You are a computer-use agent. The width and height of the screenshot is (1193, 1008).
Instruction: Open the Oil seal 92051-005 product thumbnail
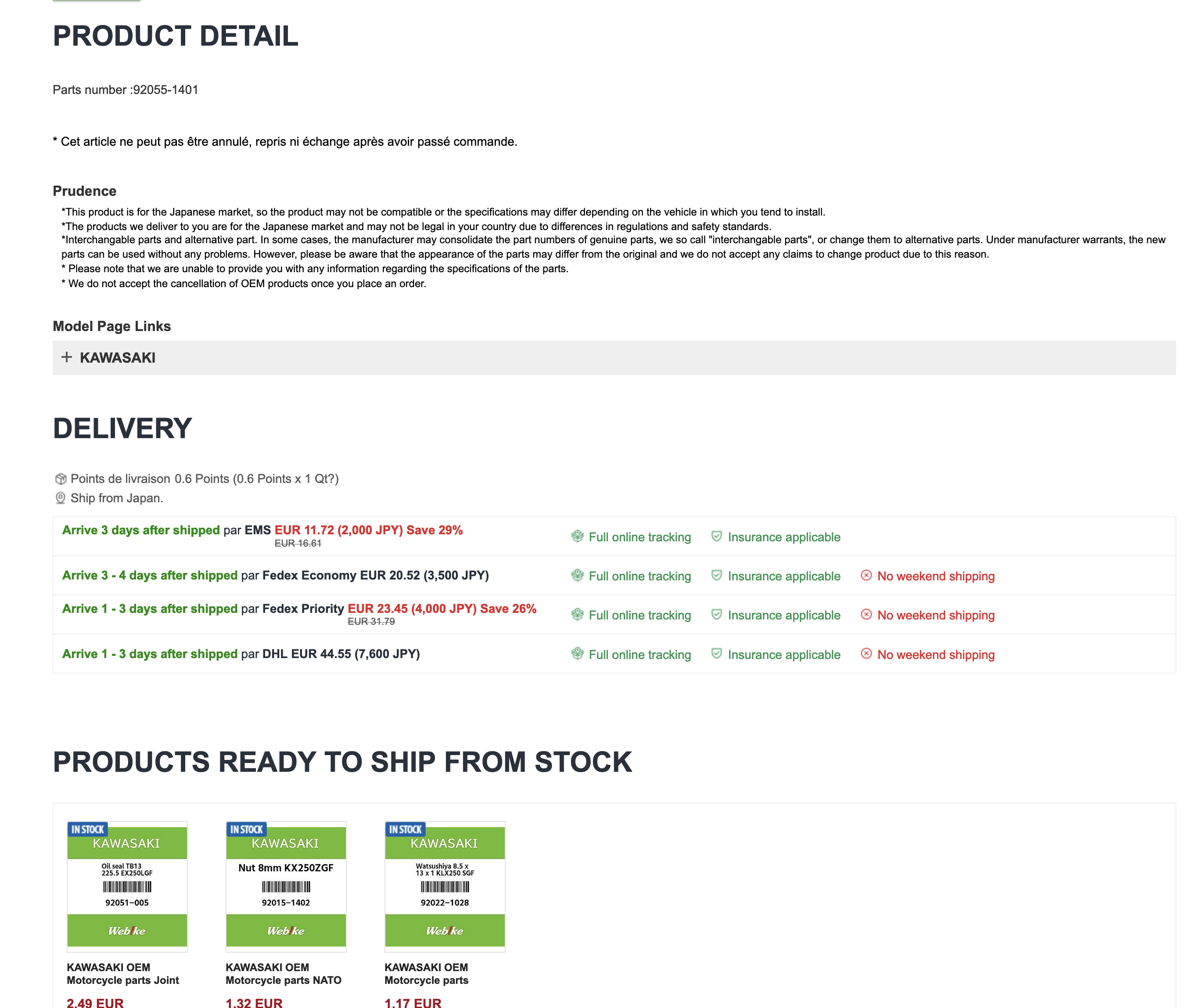(127, 886)
